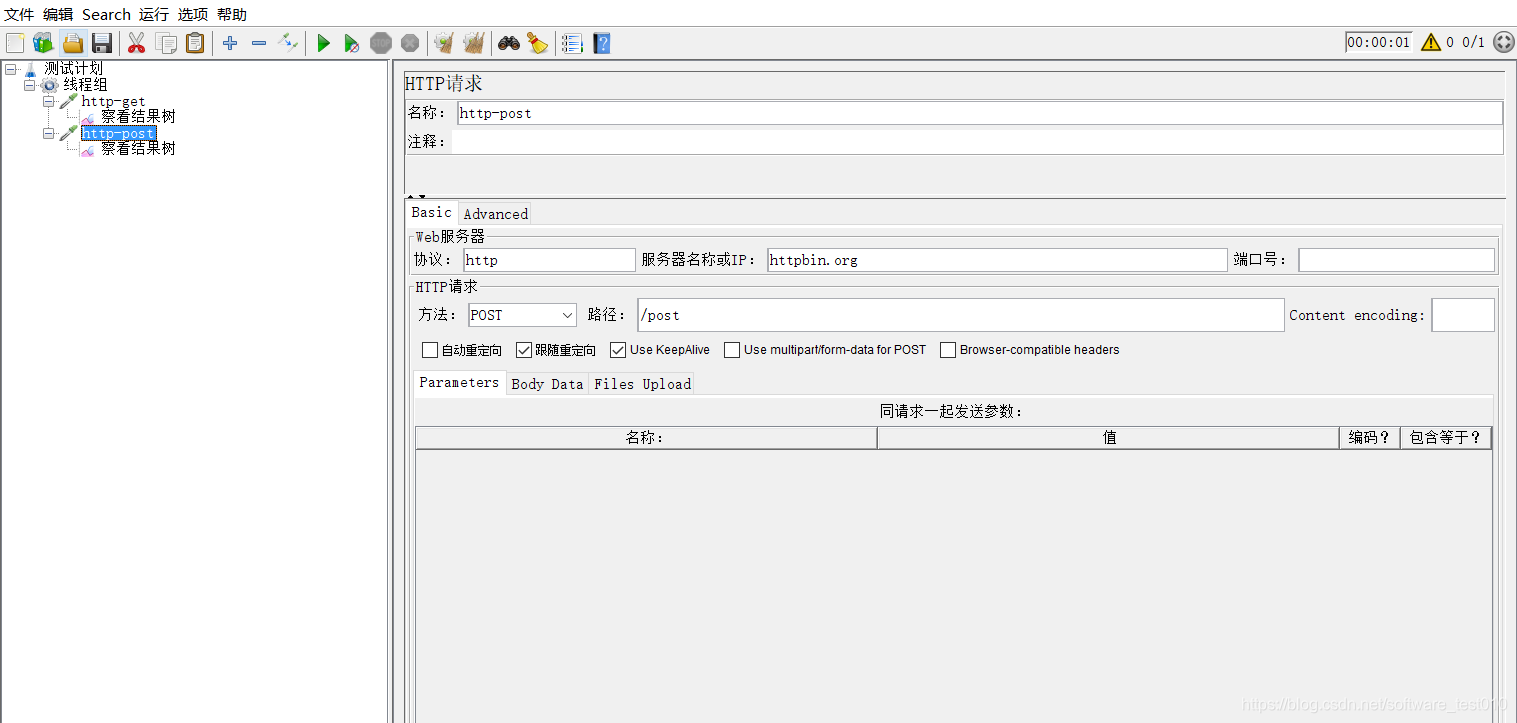Click the New test plan icon
This screenshot has width=1517, height=723.
pos(15,42)
